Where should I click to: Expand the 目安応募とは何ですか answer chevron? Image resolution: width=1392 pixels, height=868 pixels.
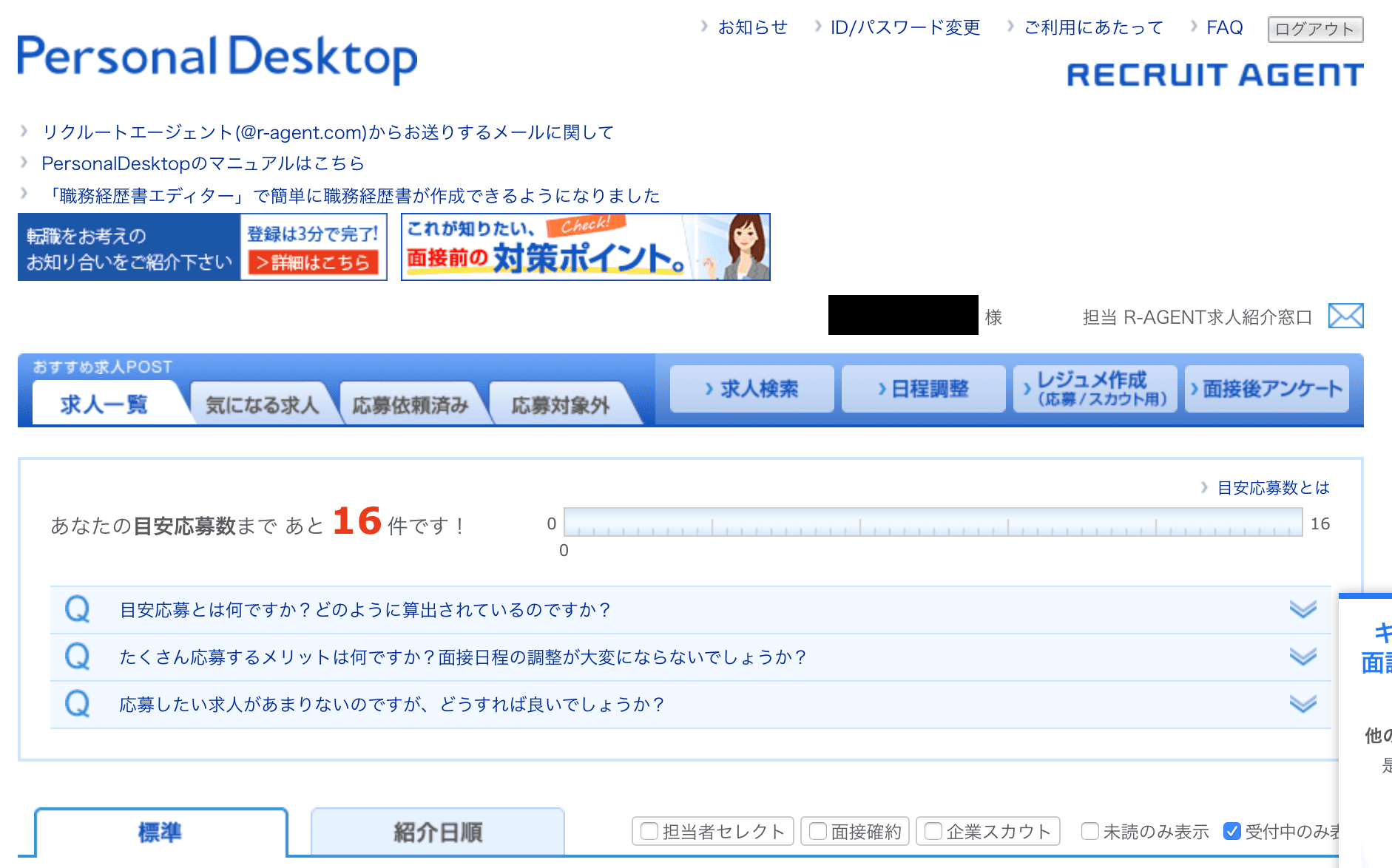(1303, 609)
